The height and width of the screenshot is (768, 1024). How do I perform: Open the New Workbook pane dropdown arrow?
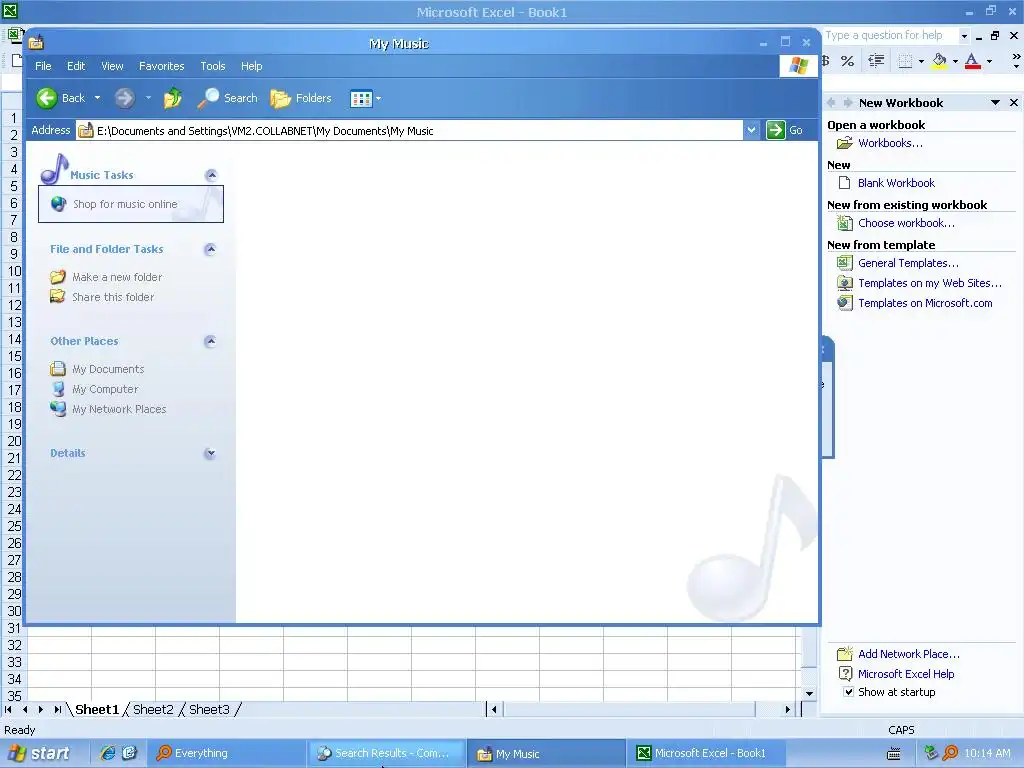(995, 103)
